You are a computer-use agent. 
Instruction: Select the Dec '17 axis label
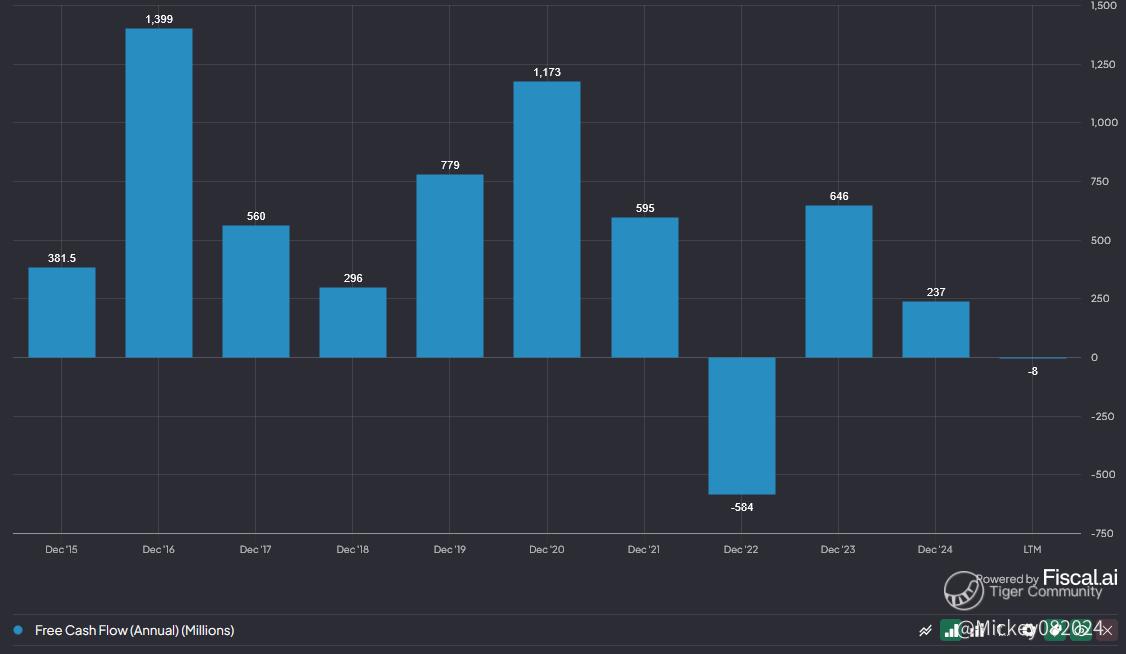pos(255,549)
